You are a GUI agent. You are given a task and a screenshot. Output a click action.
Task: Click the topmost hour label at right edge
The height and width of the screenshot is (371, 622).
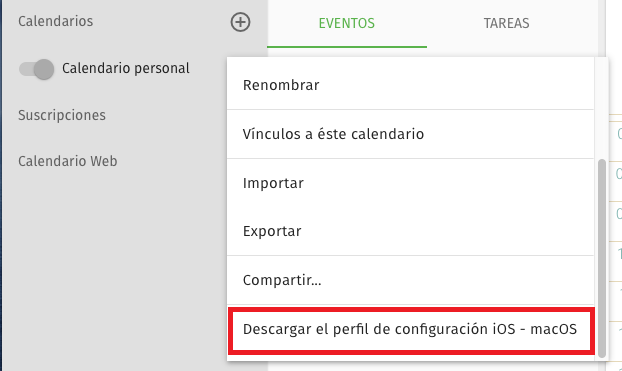(x=619, y=134)
